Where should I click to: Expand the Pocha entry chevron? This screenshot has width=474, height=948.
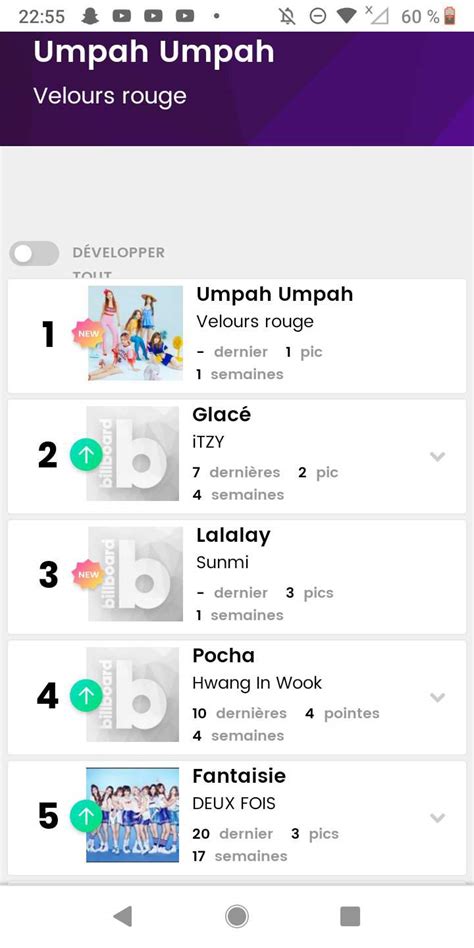[x=437, y=697]
